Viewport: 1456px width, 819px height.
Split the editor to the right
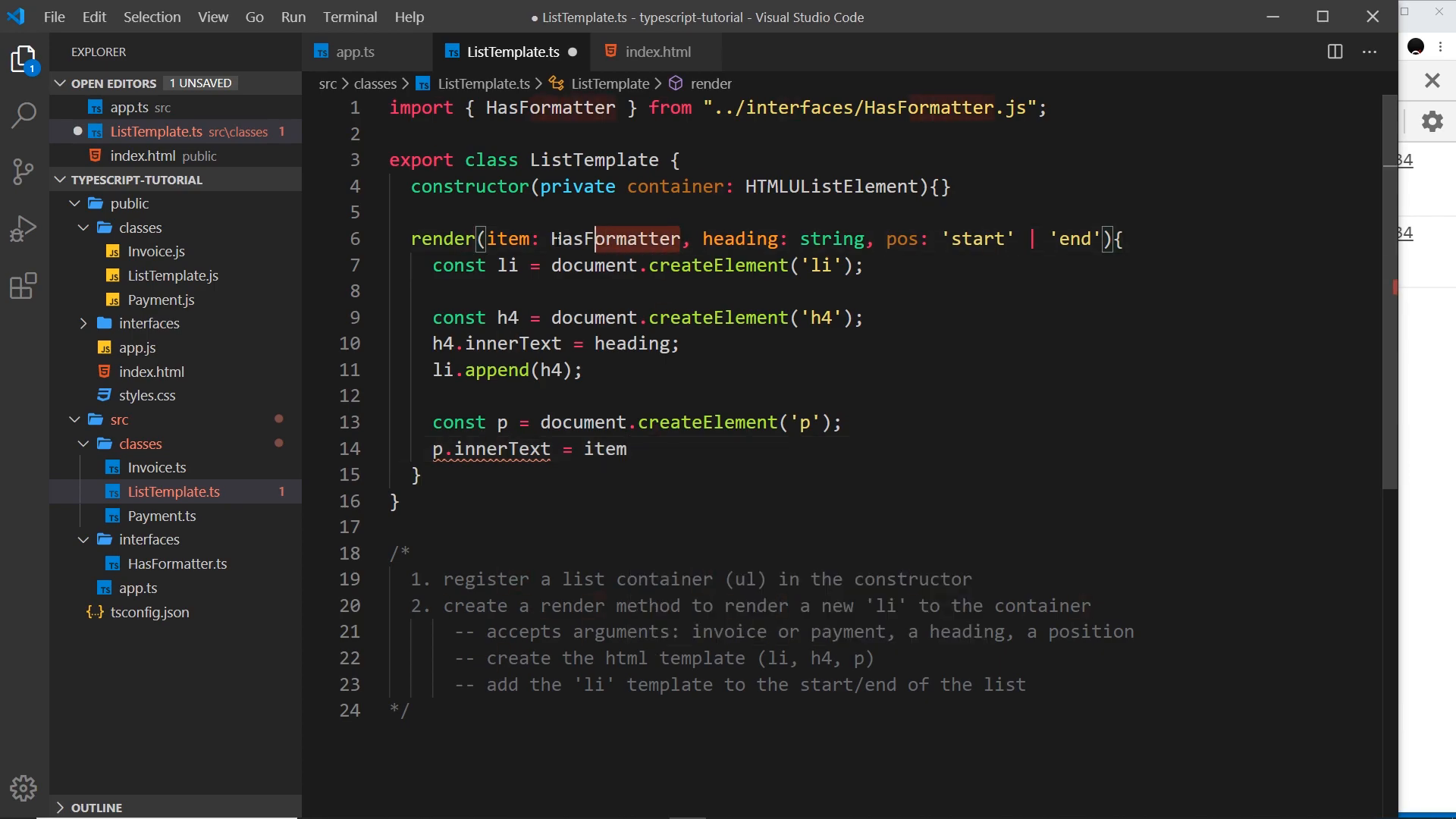(x=1335, y=52)
